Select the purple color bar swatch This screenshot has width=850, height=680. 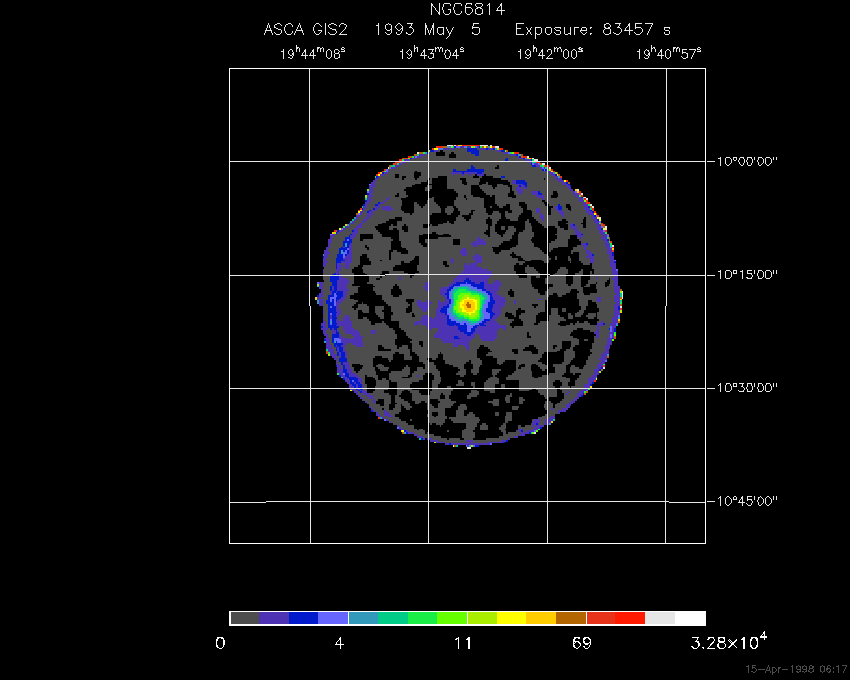pyautogui.click(x=274, y=618)
